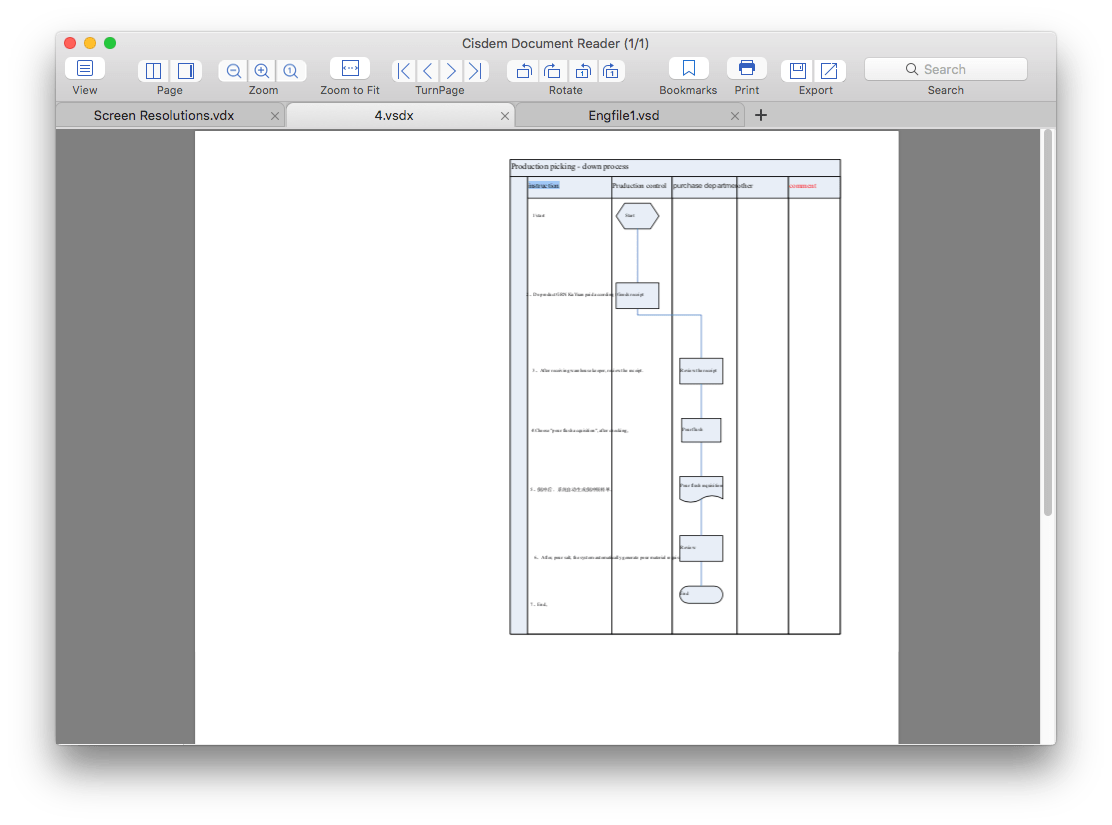1112x825 pixels.
Task: Select the single page layout icon
Action: tap(154, 70)
